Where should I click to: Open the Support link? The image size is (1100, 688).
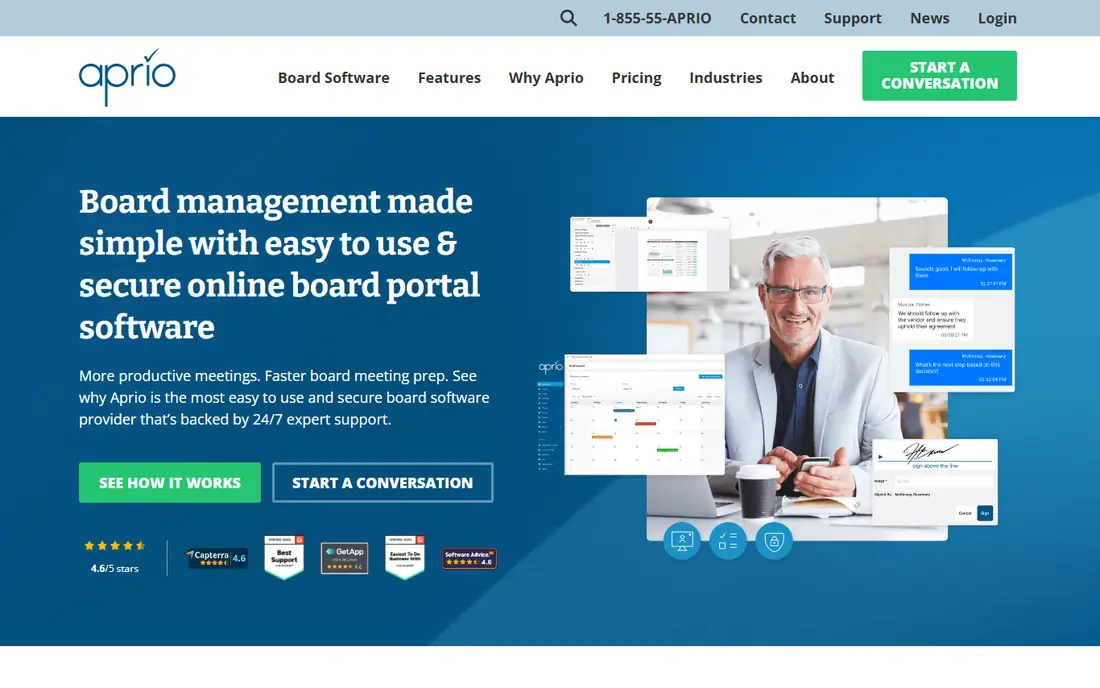coord(852,18)
